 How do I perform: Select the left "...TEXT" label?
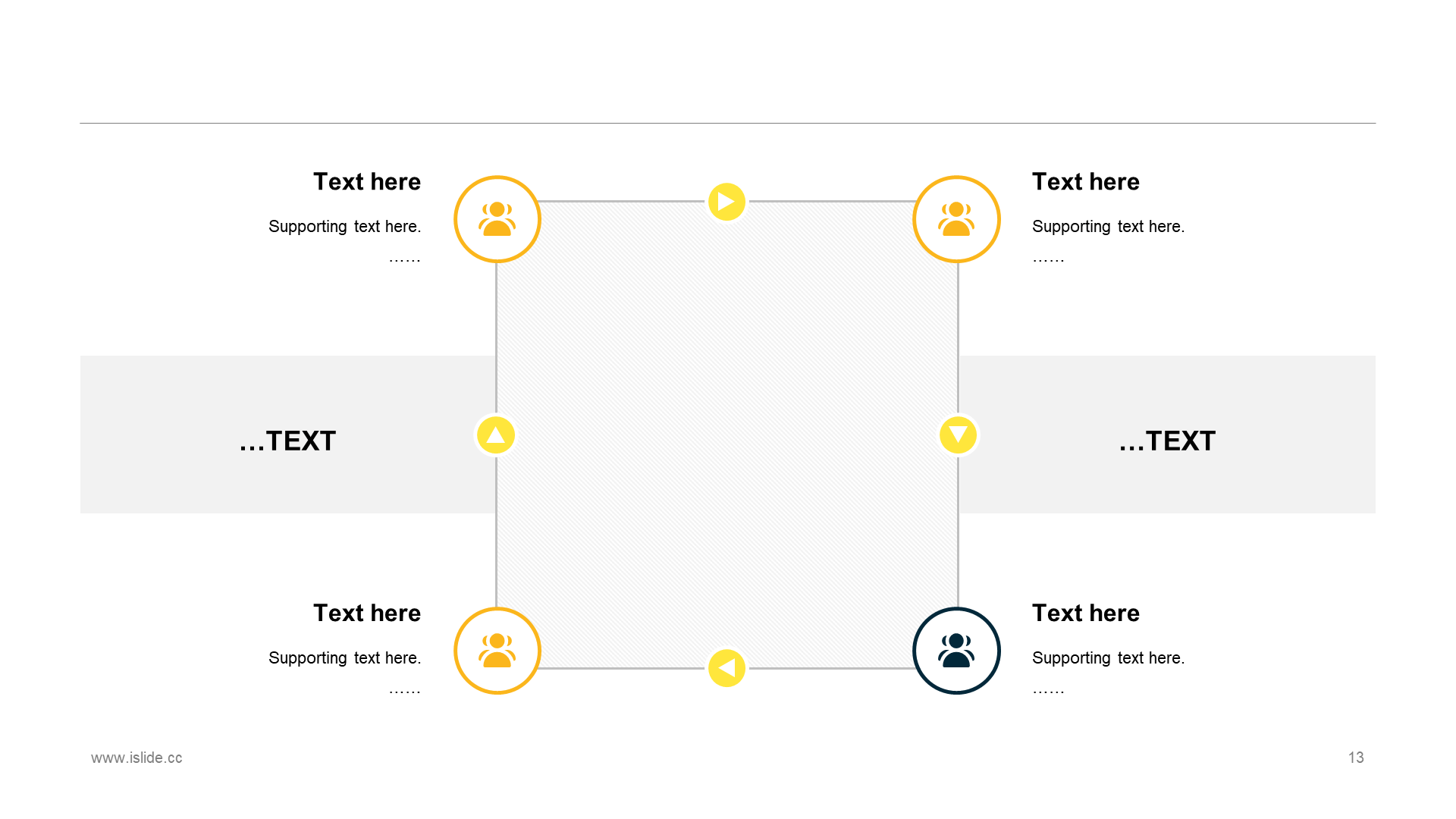tap(287, 441)
